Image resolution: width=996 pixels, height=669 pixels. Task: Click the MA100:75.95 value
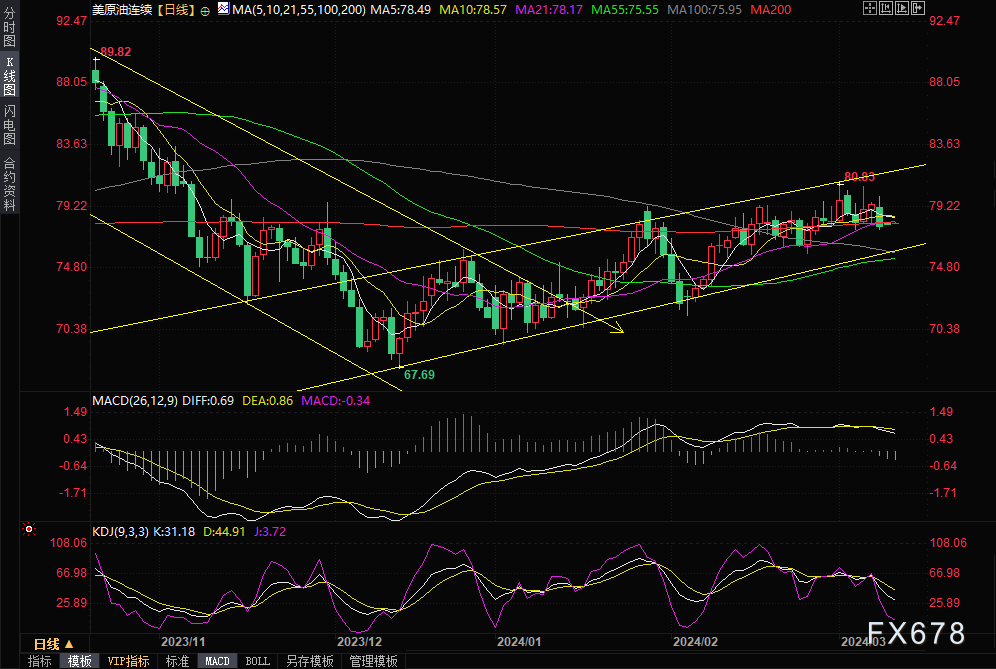click(x=704, y=10)
